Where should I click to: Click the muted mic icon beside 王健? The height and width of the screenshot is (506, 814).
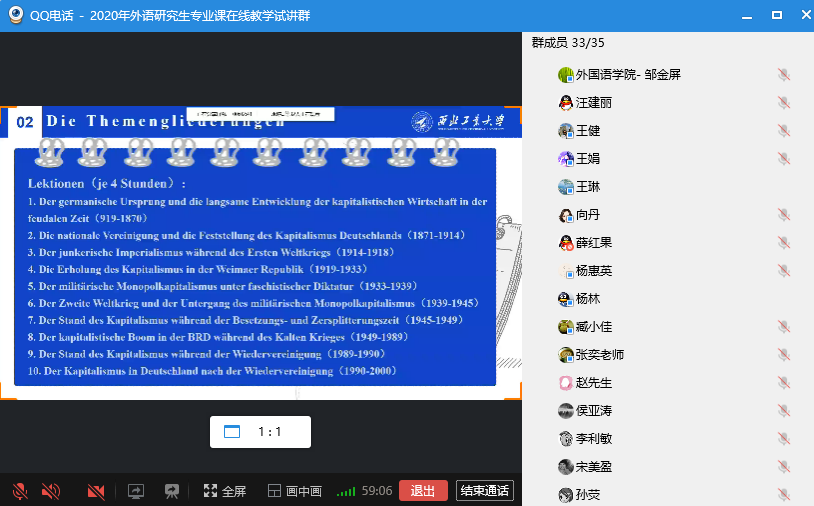pos(784,131)
